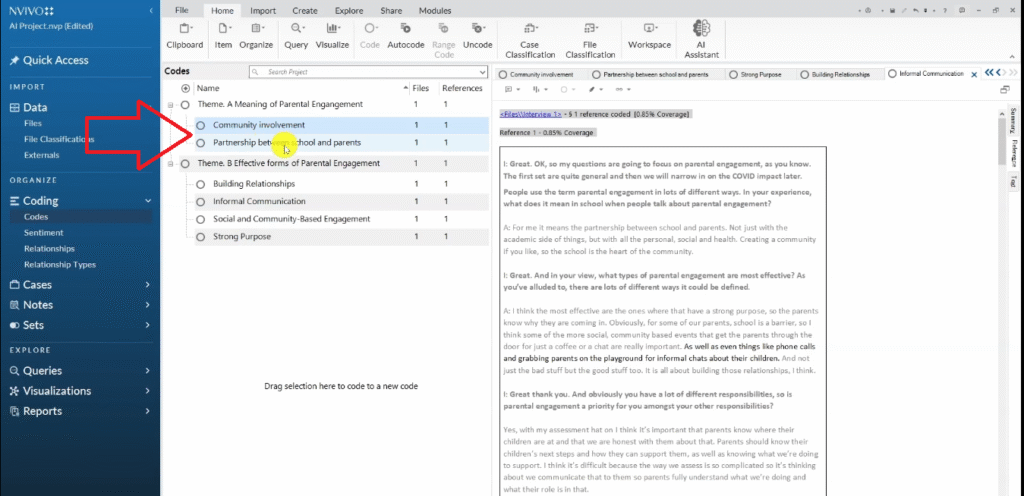Click the Query ribbon icon
Viewport: 1024px width, 496px height.
tap(296, 35)
